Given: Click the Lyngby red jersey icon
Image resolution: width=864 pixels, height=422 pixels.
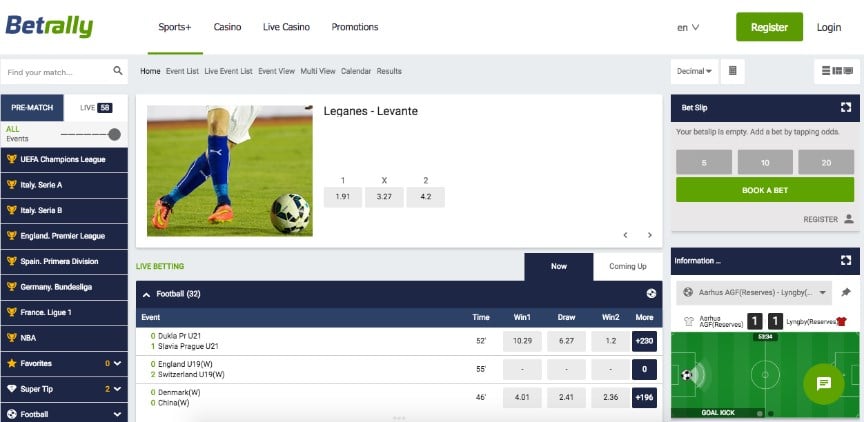Looking at the screenshot, I should tap(841, 322).
